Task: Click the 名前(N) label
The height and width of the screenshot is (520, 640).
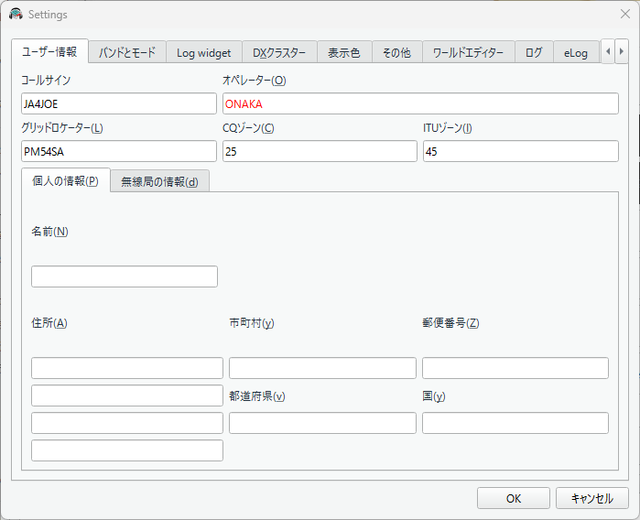Action: pyautogui.click(x=50, y=232)
